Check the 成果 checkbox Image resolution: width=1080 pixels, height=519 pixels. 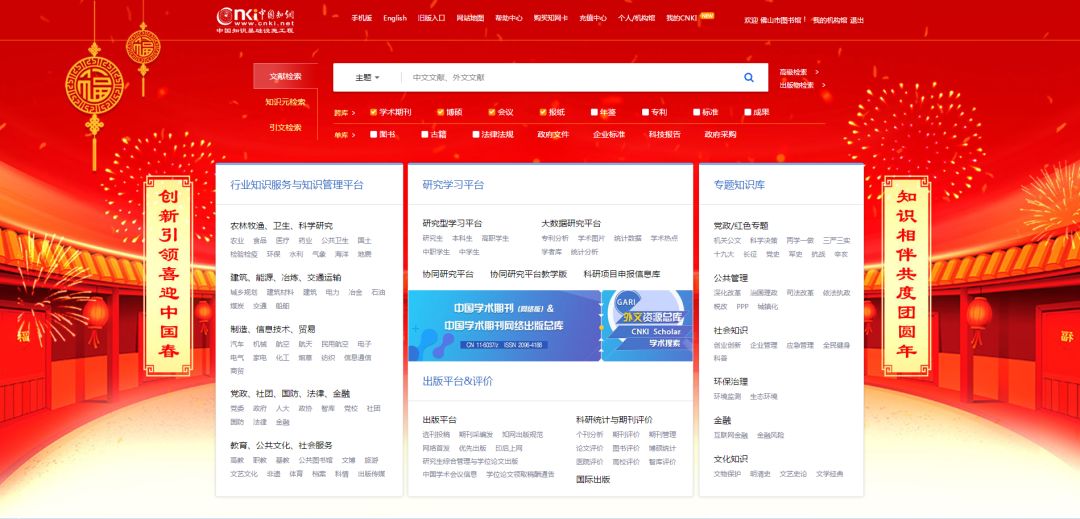(x=747, y=112)
